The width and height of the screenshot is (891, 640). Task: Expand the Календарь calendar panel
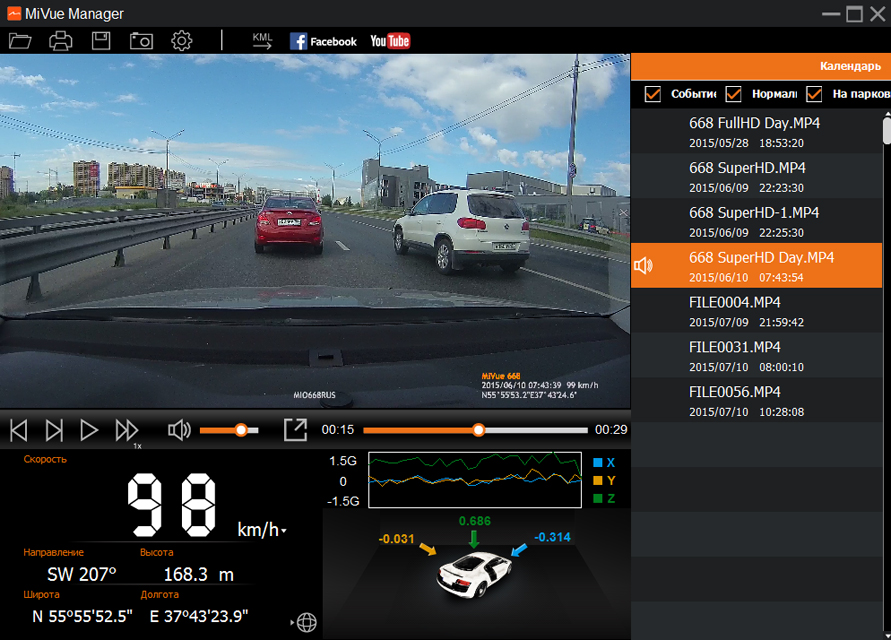(849, 66)
